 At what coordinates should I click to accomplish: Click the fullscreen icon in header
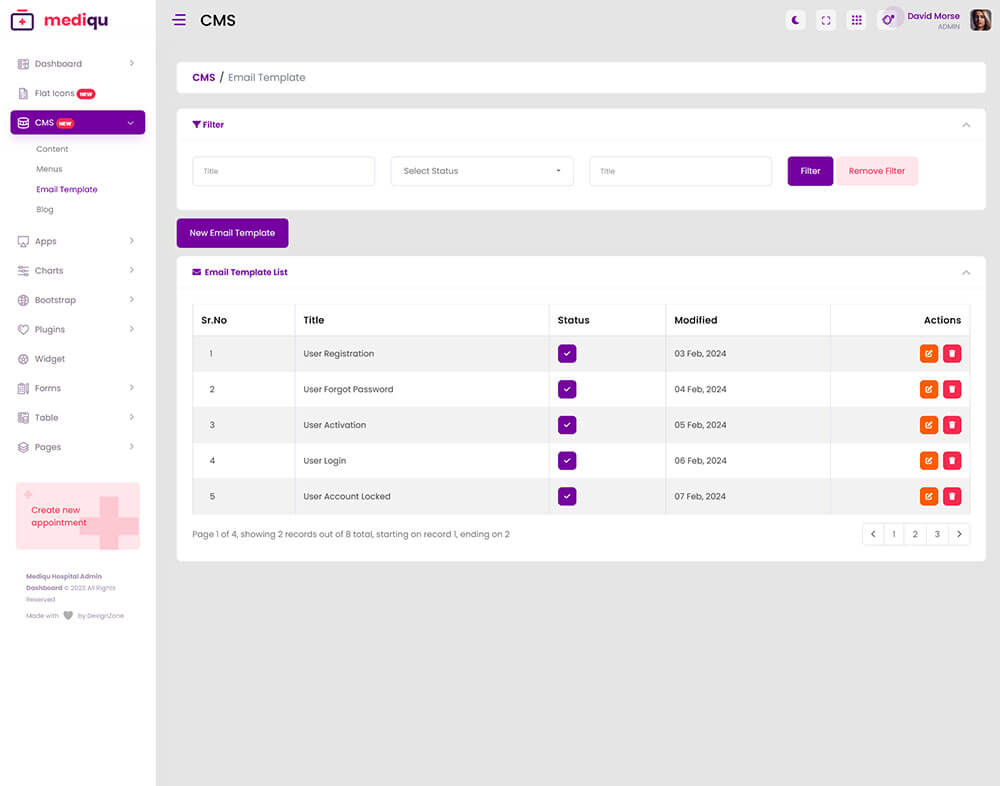point(826,20)
